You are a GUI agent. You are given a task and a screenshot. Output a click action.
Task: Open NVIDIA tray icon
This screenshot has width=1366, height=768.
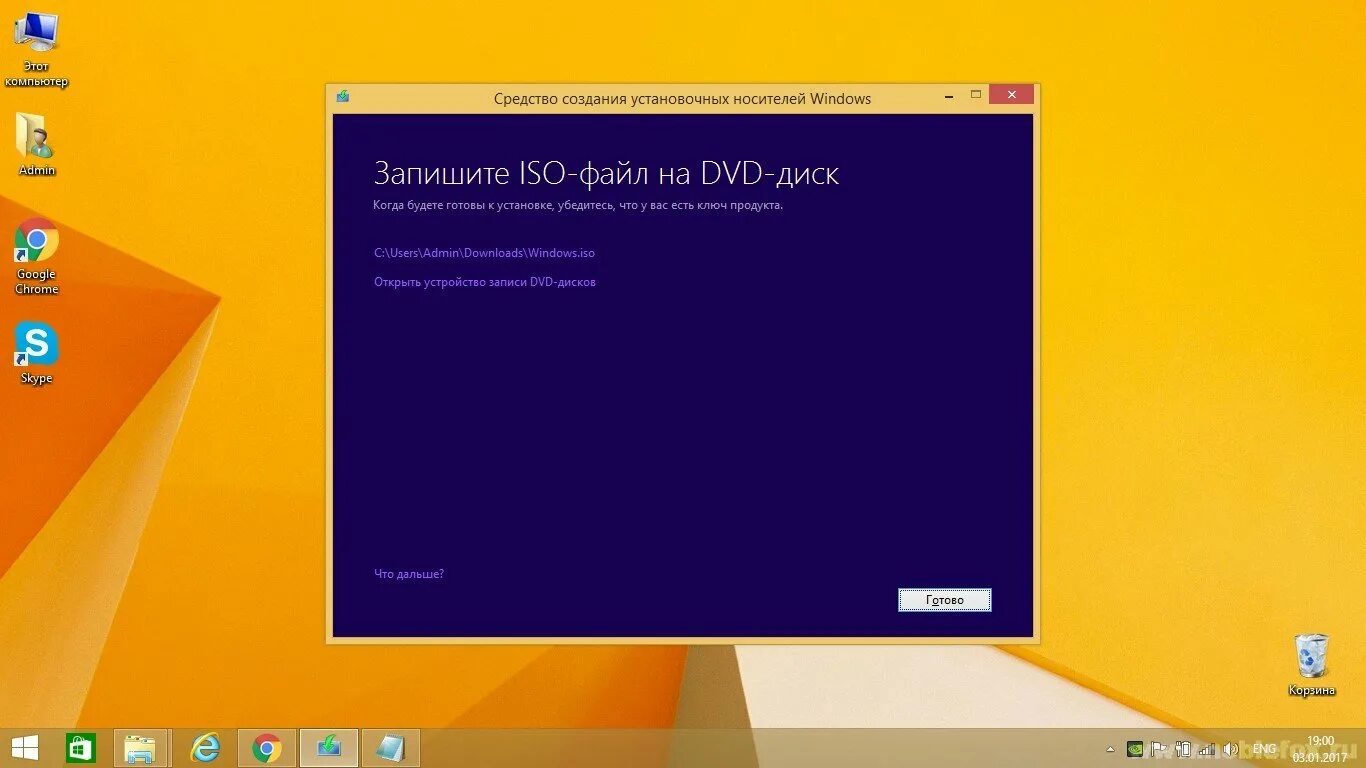(1135, 749)
